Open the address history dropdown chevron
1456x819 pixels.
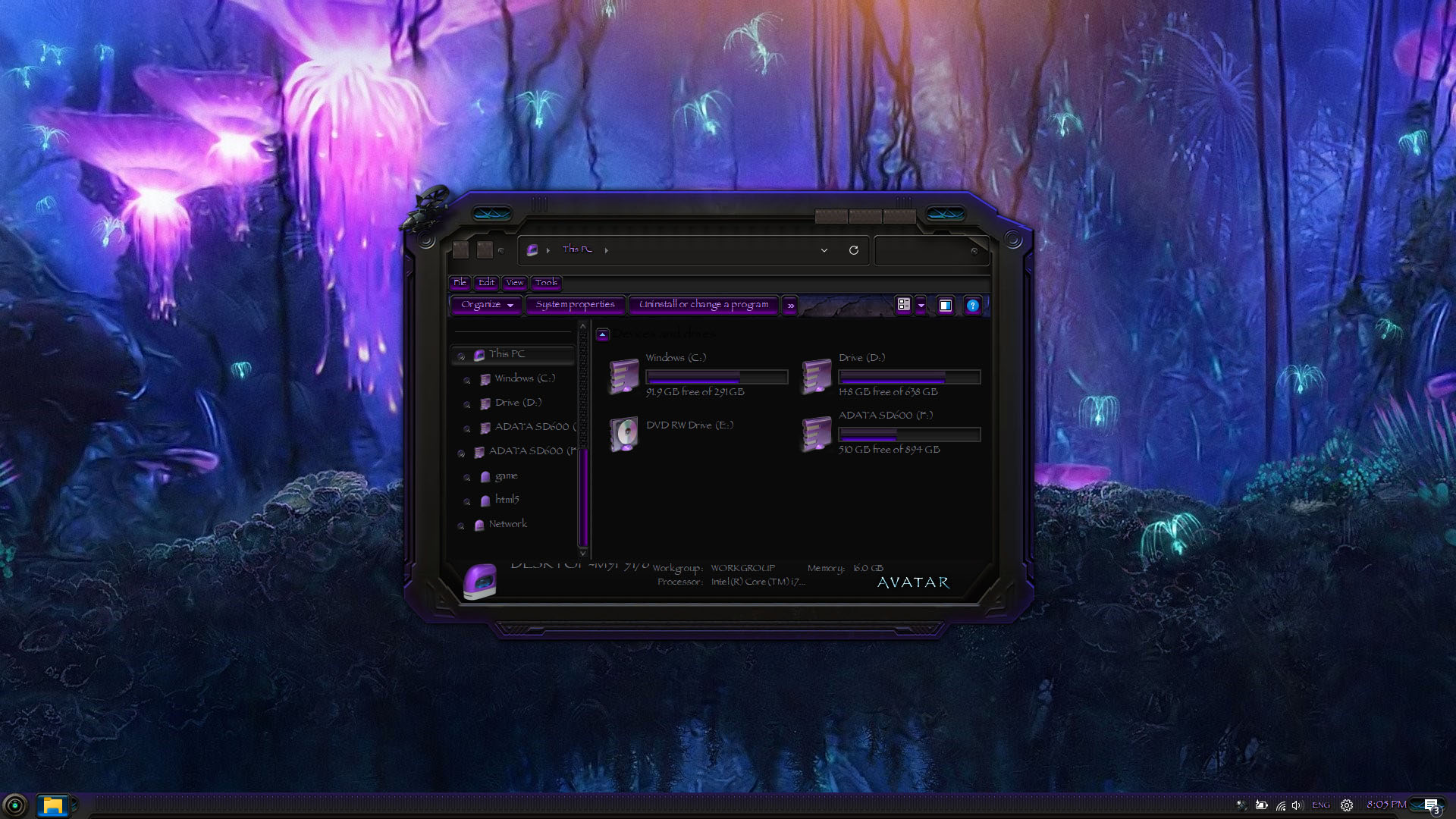tap(824, 250)
